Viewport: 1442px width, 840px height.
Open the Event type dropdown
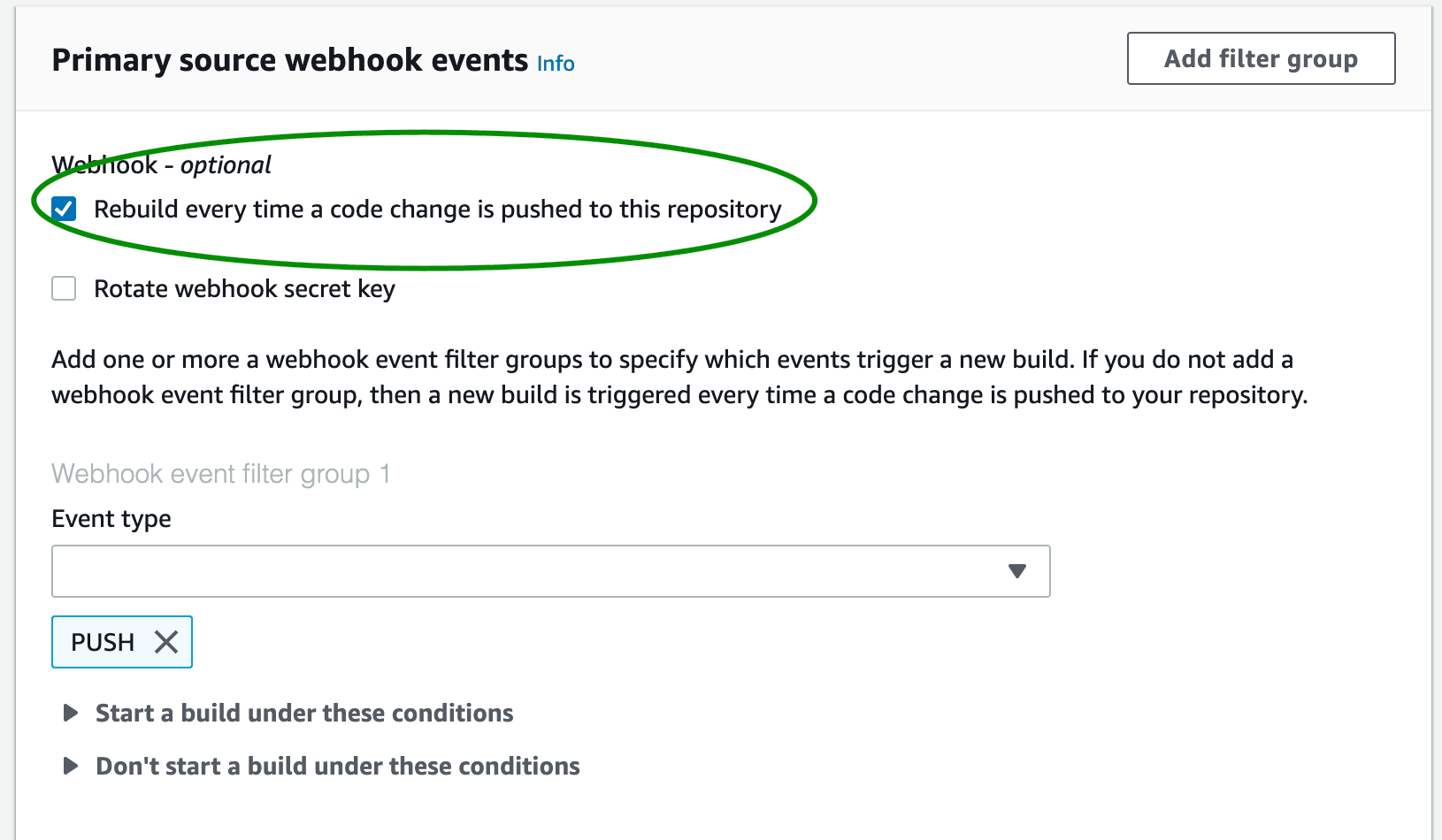coord(548,571)
